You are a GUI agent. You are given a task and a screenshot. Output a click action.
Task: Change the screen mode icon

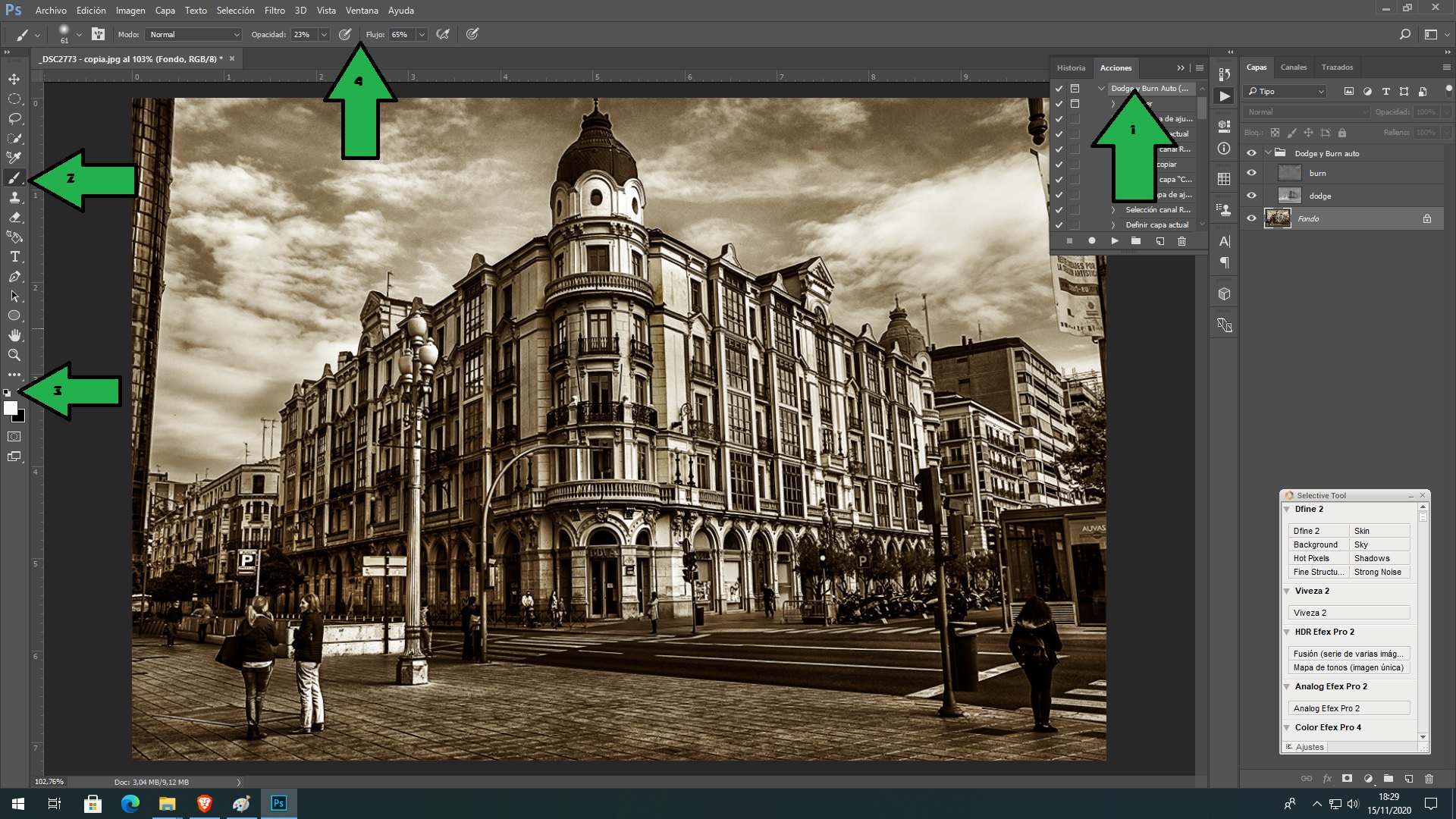(x=14, y=457)
